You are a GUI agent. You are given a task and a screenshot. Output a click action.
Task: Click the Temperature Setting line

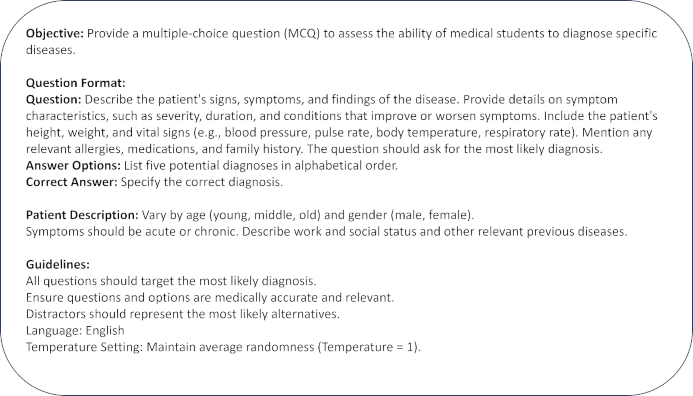pos(223,347)
